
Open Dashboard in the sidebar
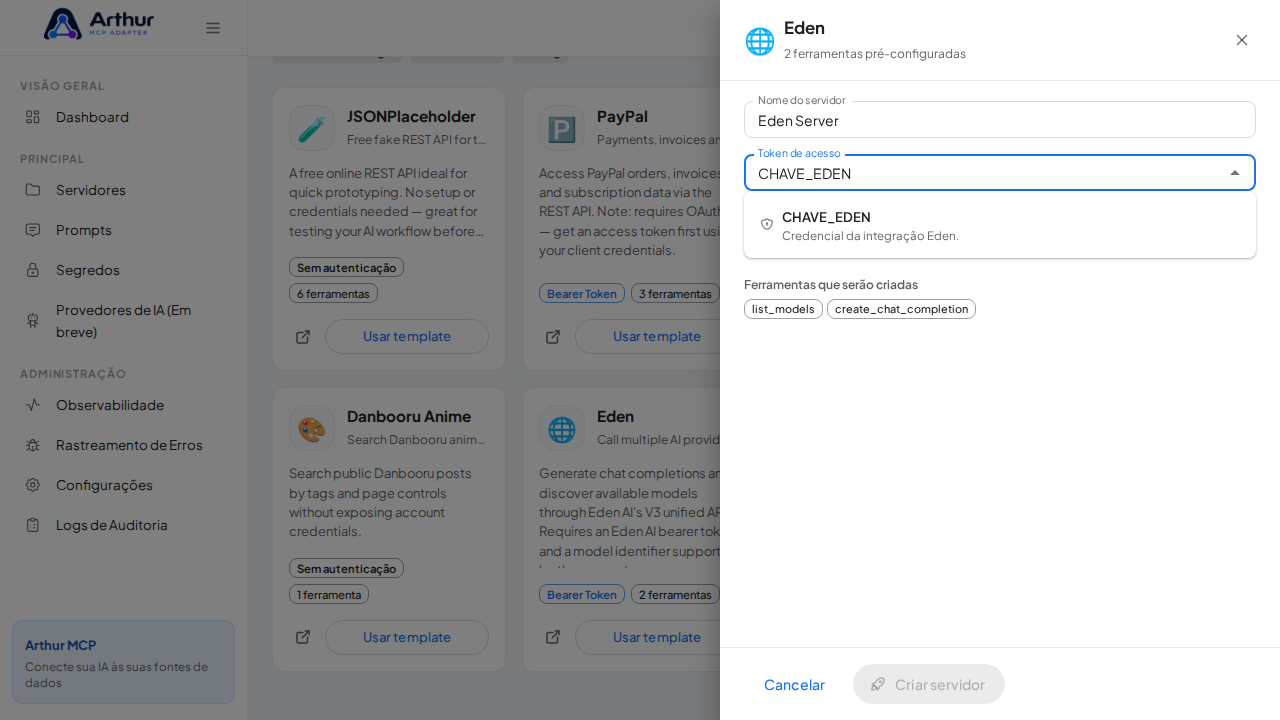[123, 117]
